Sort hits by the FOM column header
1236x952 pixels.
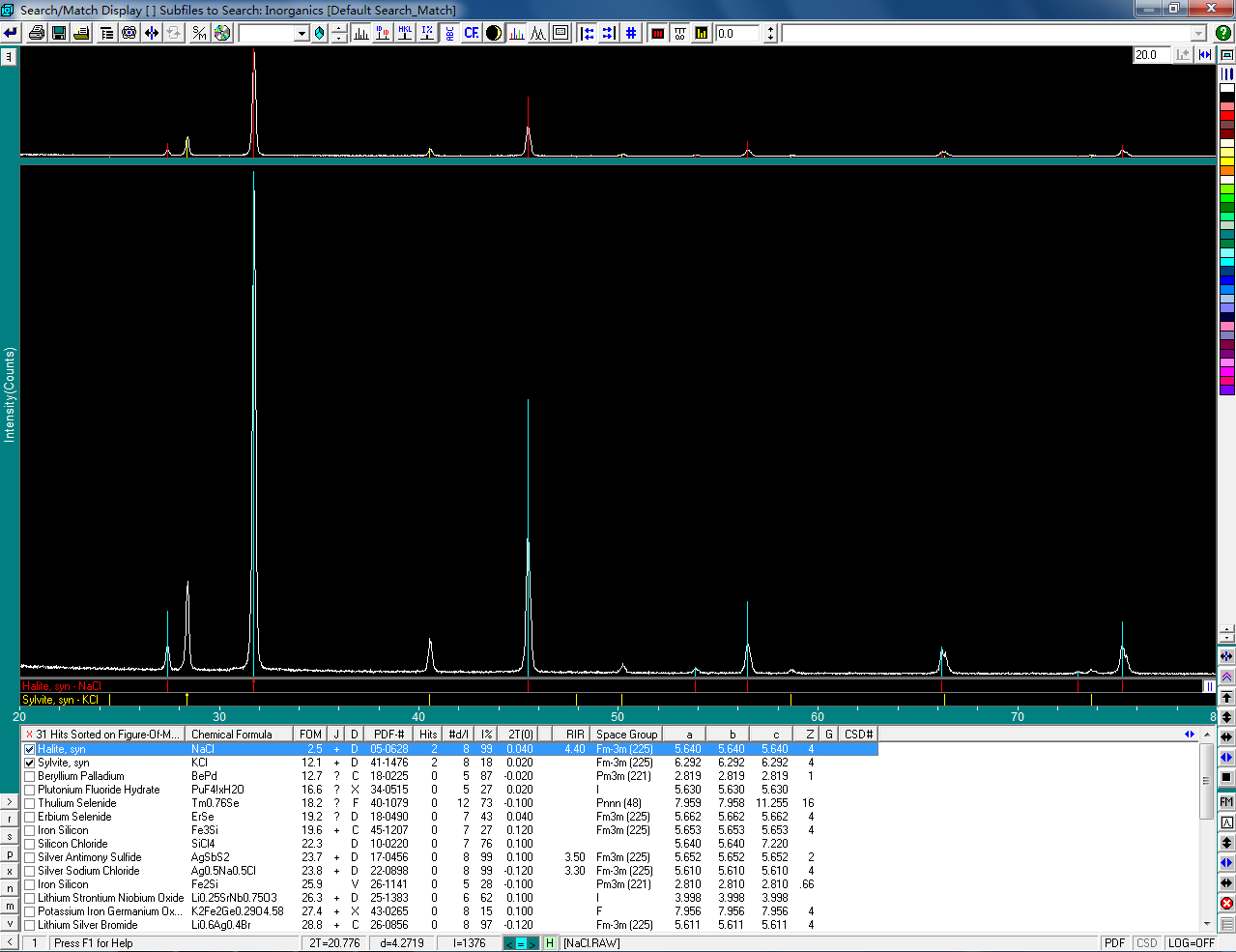click(x=310, y=735)
